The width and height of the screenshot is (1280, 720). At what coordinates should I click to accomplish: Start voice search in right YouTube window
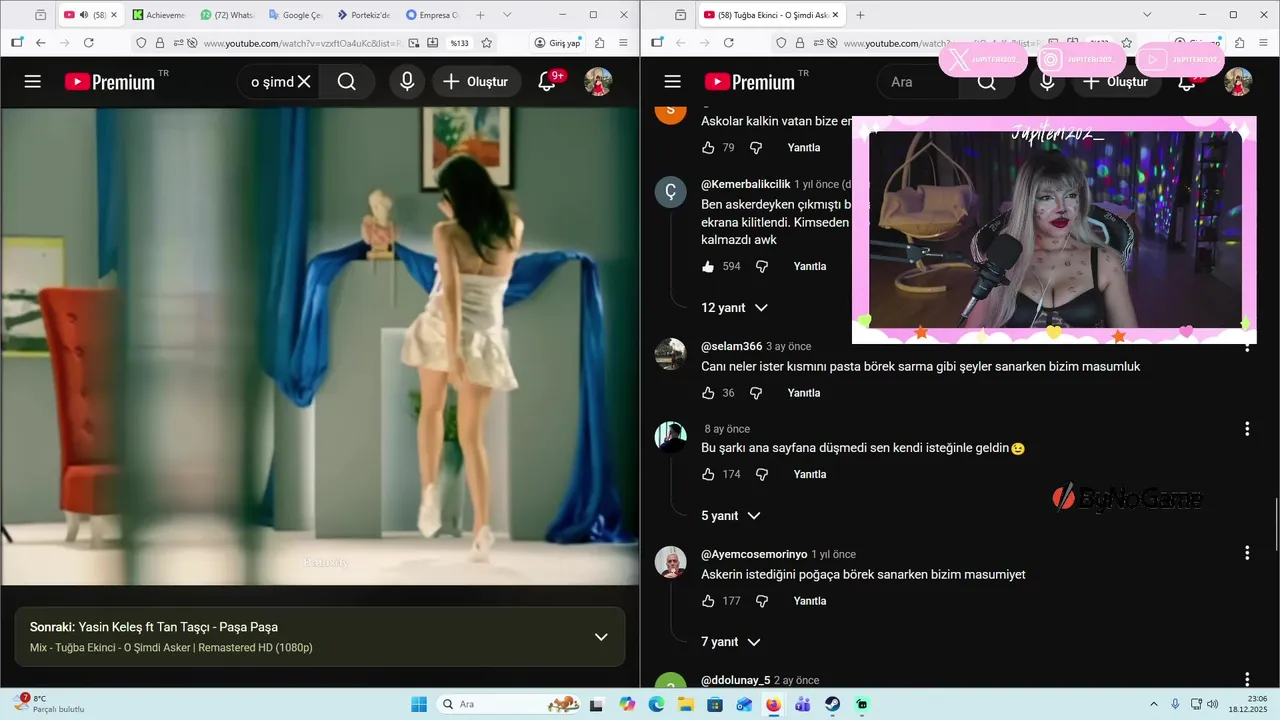point(1047,82)
